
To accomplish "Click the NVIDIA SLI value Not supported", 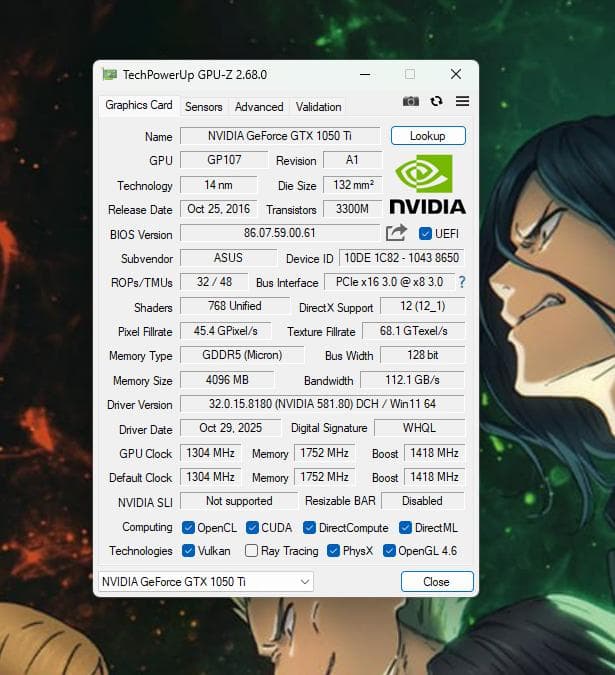I will pos(239,501).
